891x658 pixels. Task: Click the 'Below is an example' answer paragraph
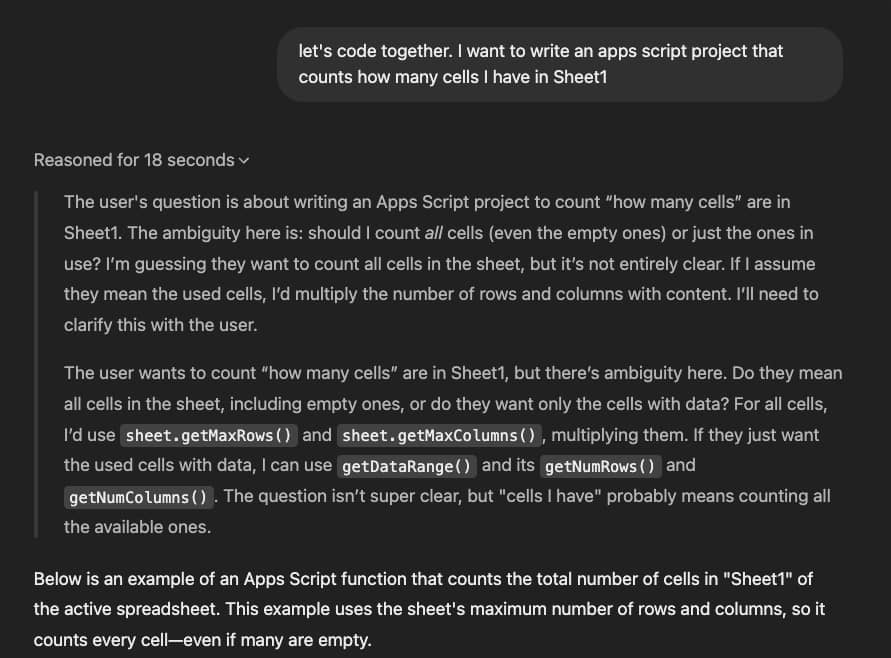(430, 609)
